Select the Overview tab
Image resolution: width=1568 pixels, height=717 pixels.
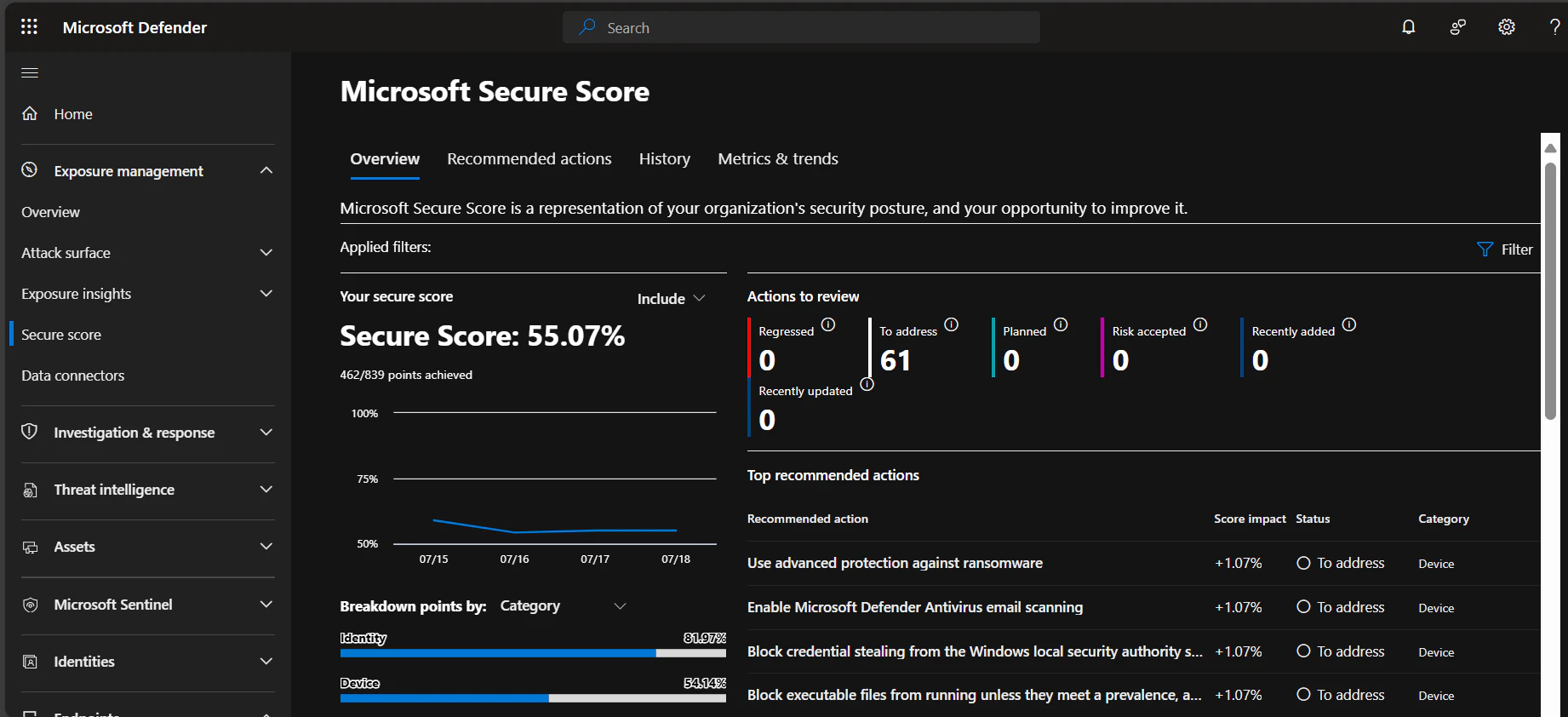click(x=385, y=159)
